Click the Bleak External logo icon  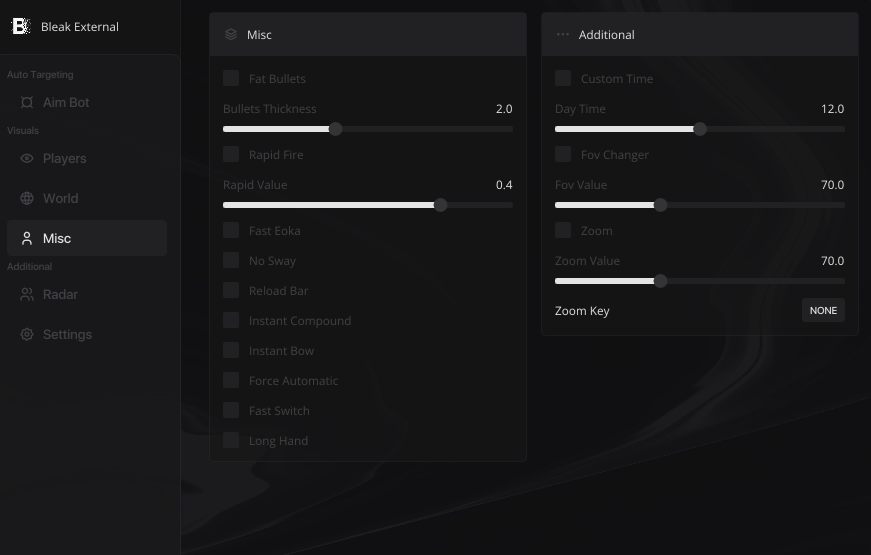tap(21, 27)
